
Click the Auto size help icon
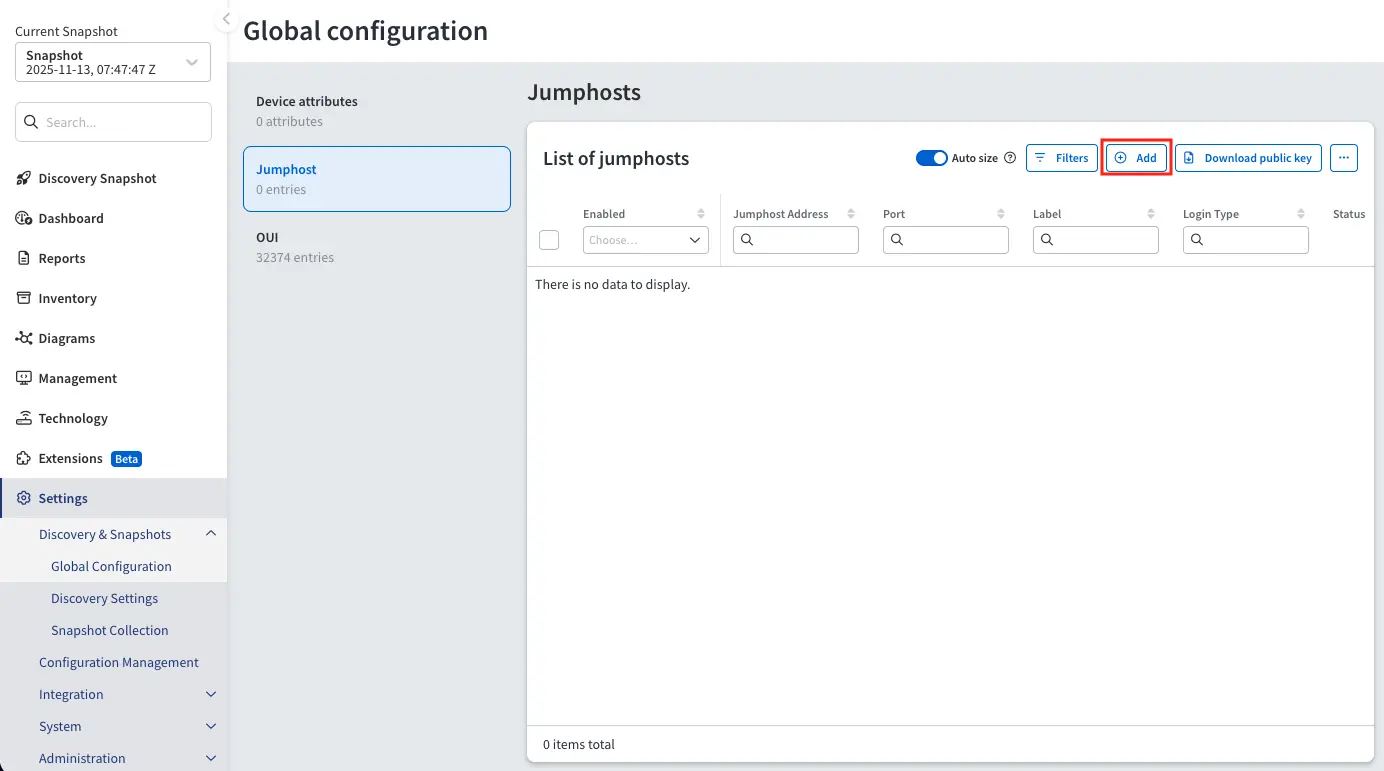click(1009, 158)
